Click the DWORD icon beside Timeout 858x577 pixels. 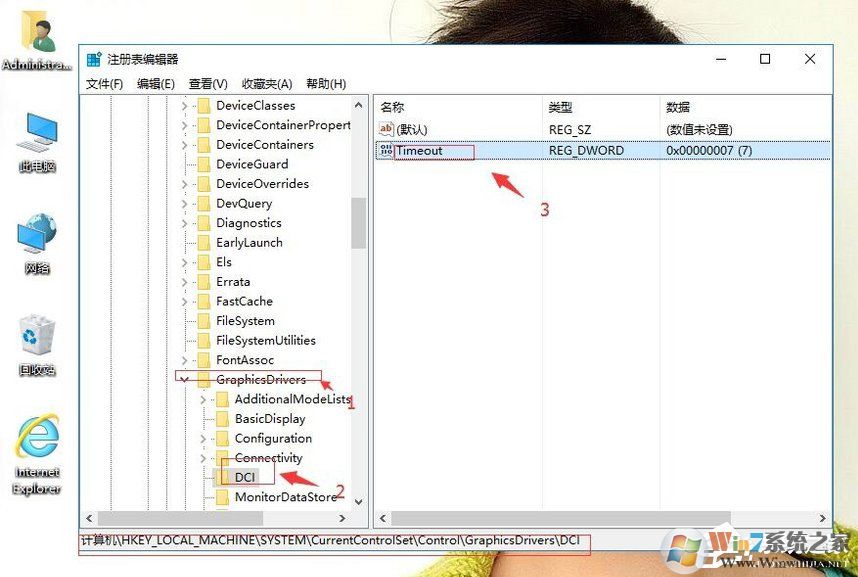(386, 150)
